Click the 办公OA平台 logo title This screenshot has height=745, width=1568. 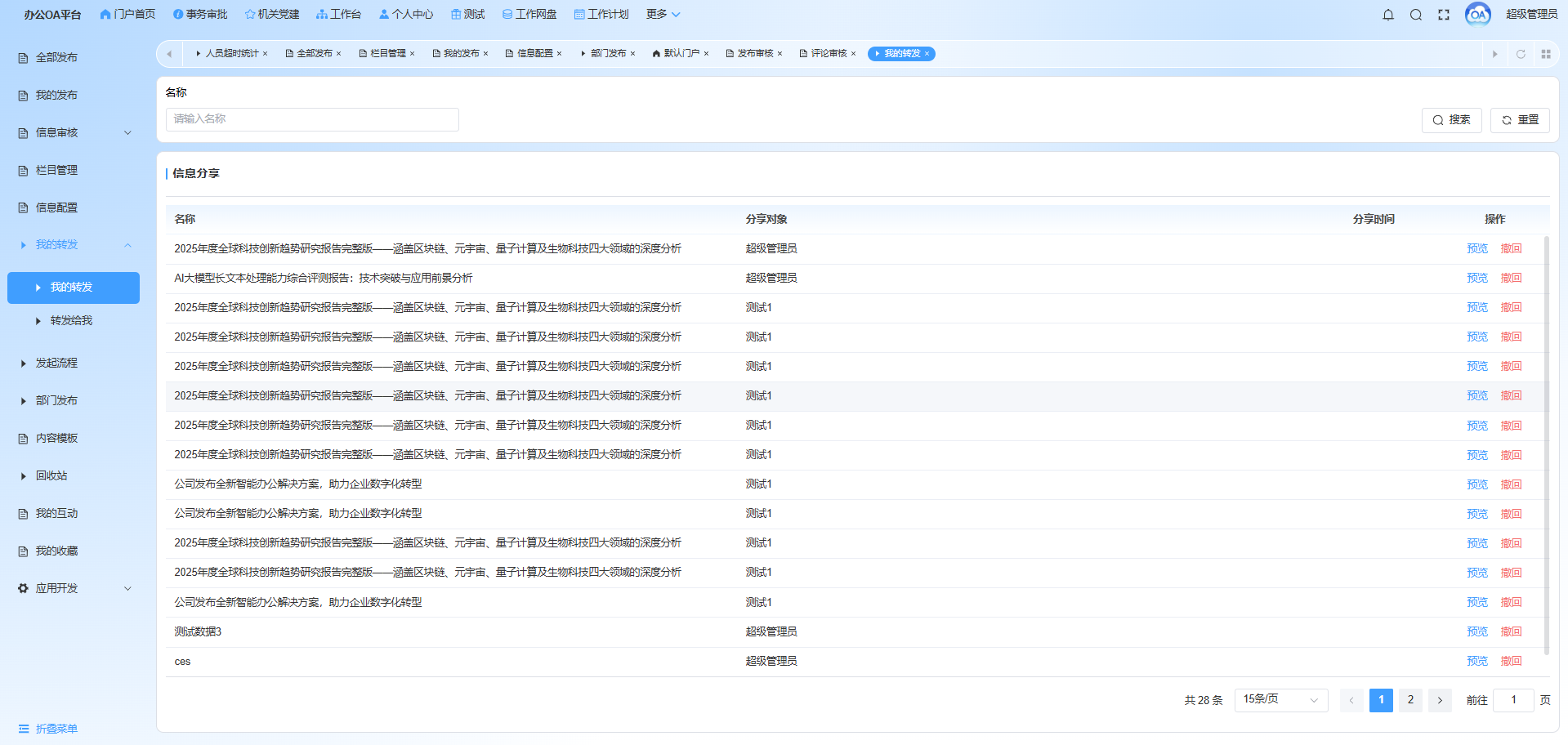click(52, 15)
